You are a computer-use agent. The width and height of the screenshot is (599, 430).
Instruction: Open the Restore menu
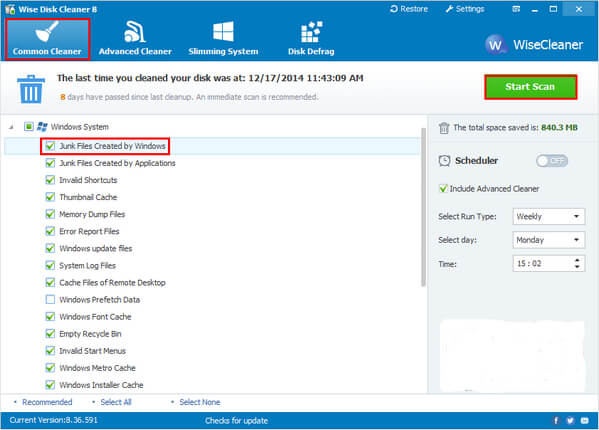(x=409, y=9)
